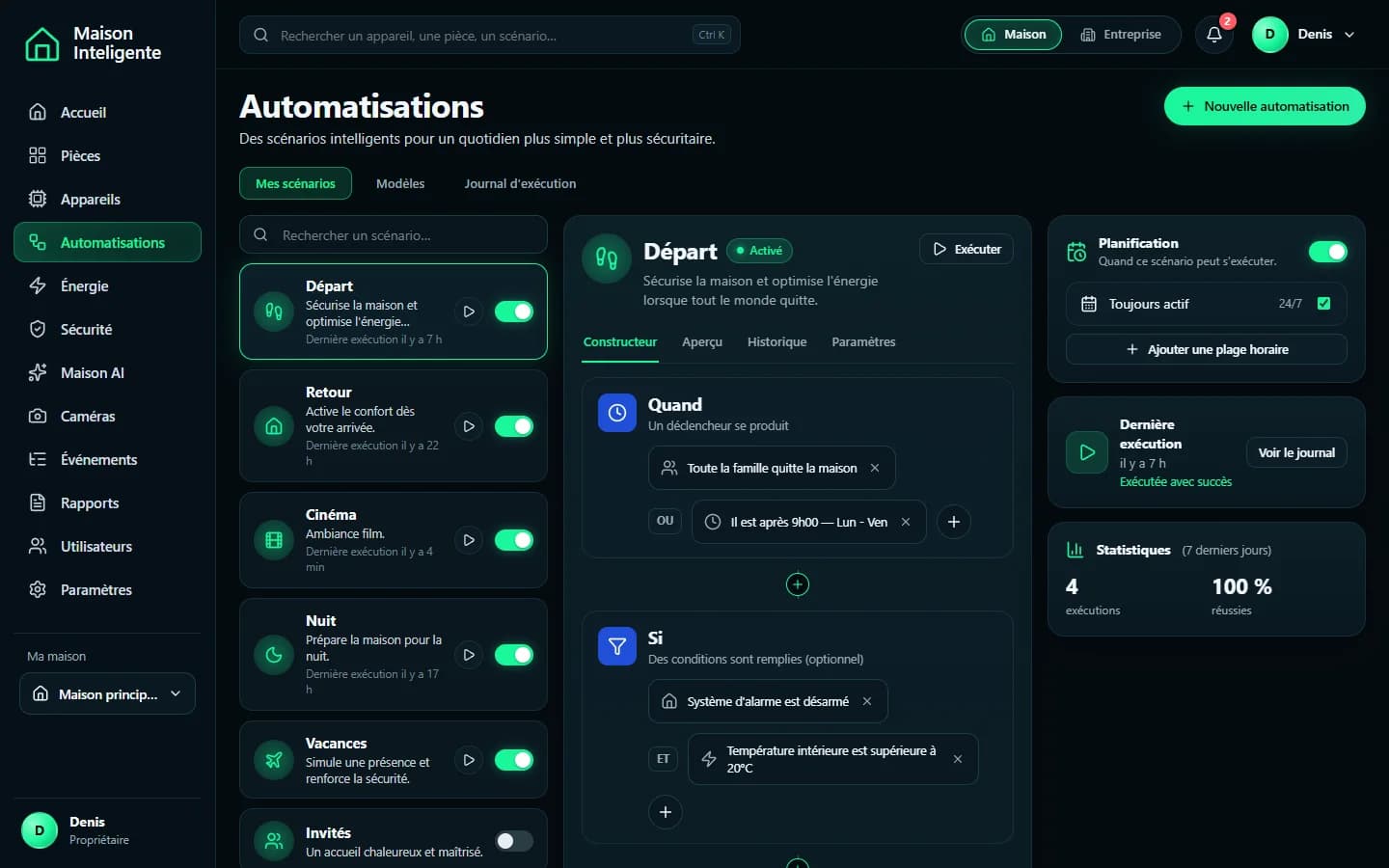Screen dimensions: 1389x868
Task: Switch to the Aperçu tab
Action: 702,342
